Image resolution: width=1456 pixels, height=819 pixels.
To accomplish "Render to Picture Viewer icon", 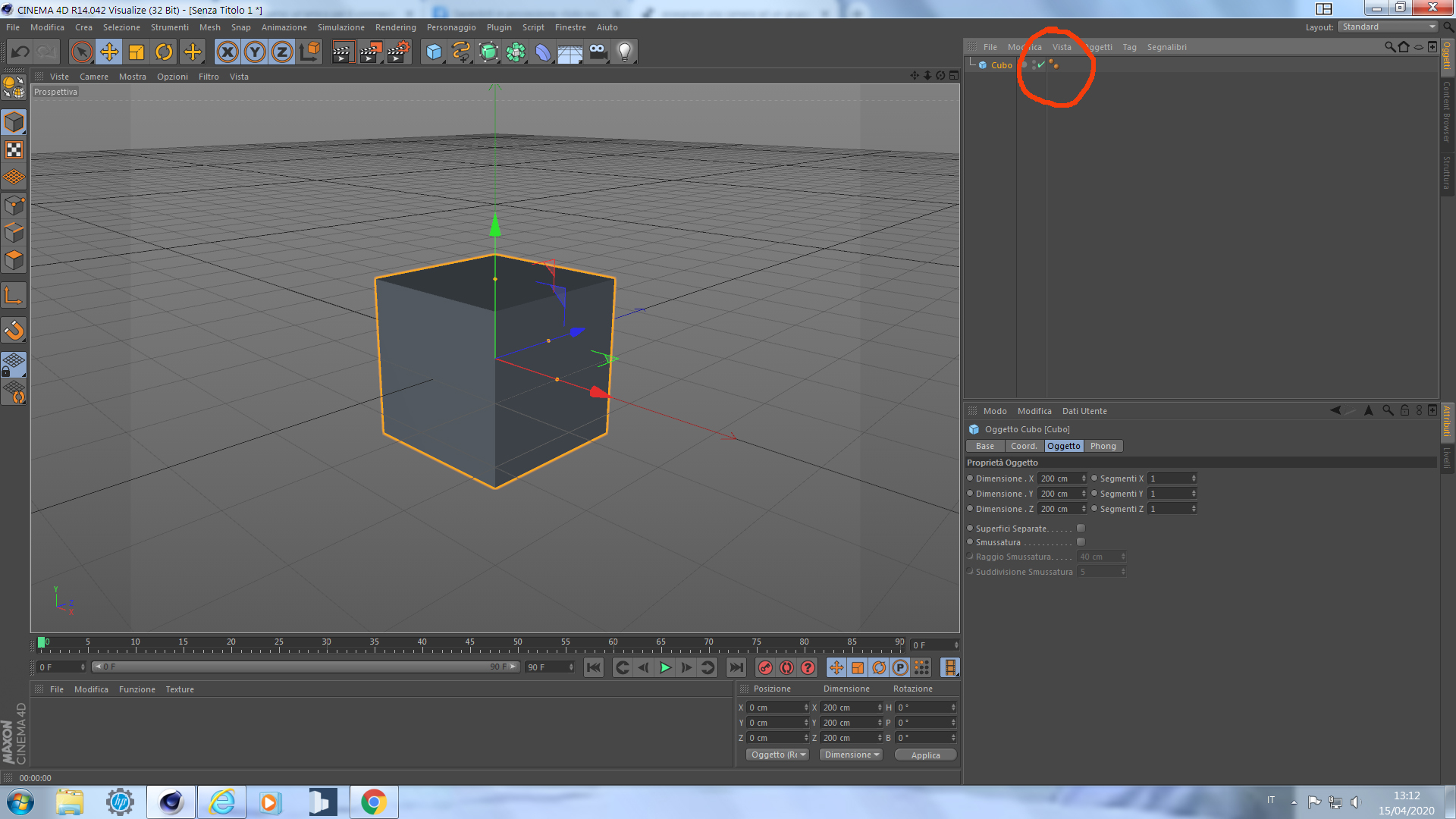I will [x=371, y=52].
